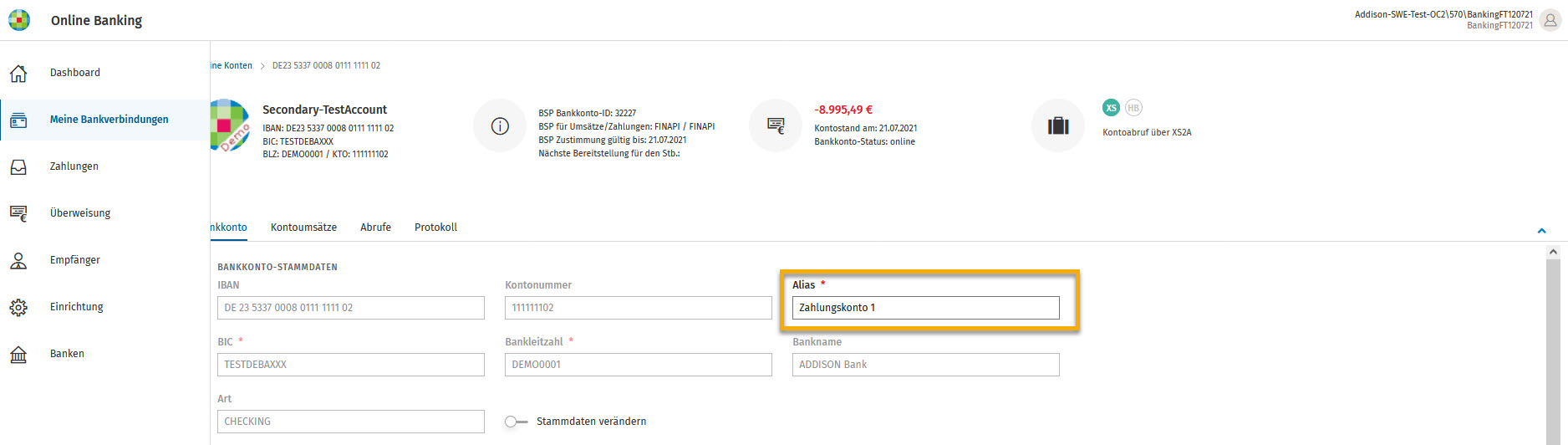
Task: Click the account balance euro icon
Action: 776,126
